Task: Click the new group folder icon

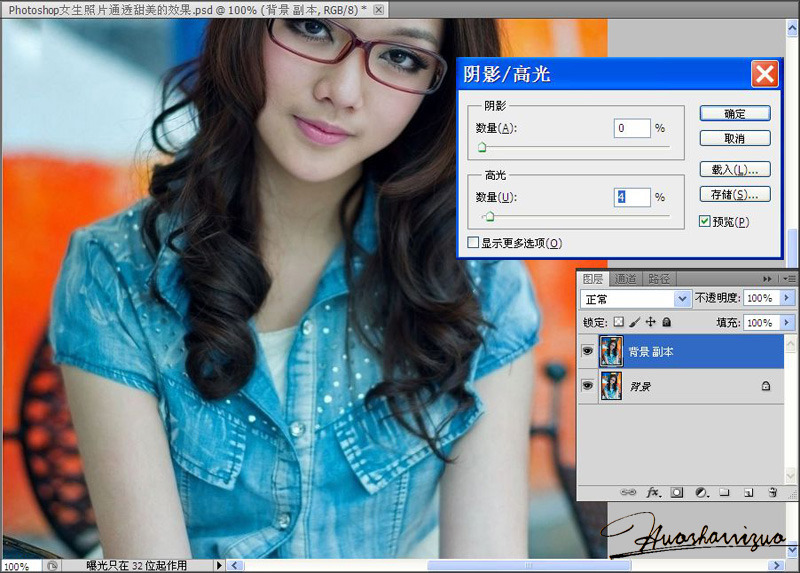Action: 724,492
